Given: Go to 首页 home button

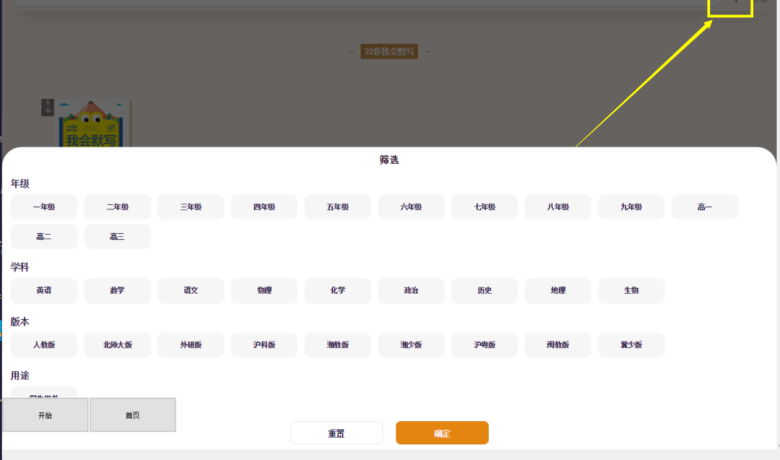Looking at the screenshot, I should (133, 415).
